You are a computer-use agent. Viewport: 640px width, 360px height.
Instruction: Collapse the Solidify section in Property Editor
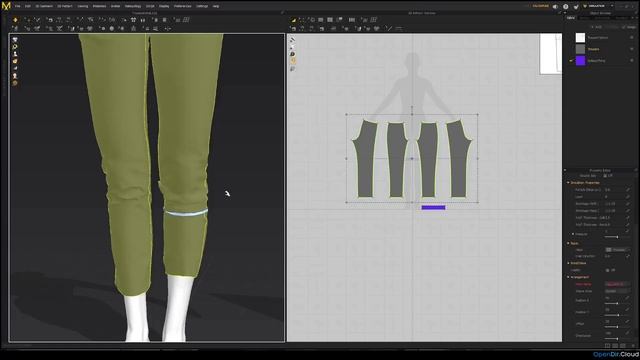(568, 263)
